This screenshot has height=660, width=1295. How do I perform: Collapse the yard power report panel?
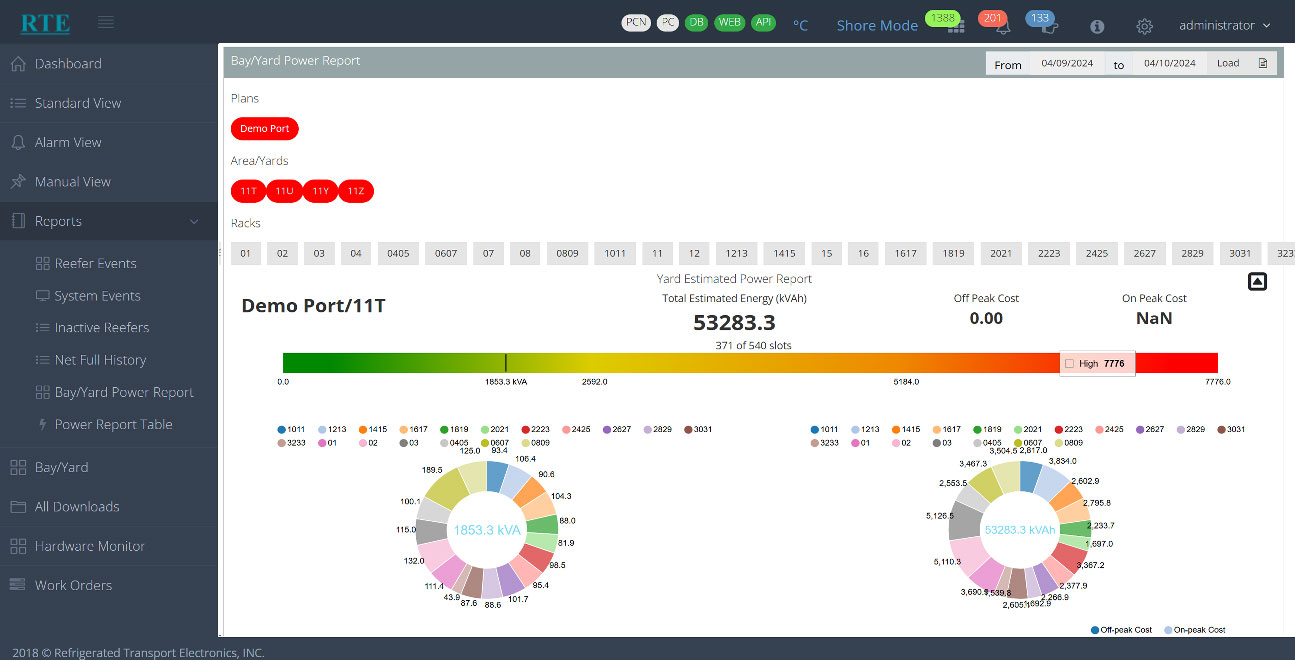pyautogui.click(x=1257, y=281)
